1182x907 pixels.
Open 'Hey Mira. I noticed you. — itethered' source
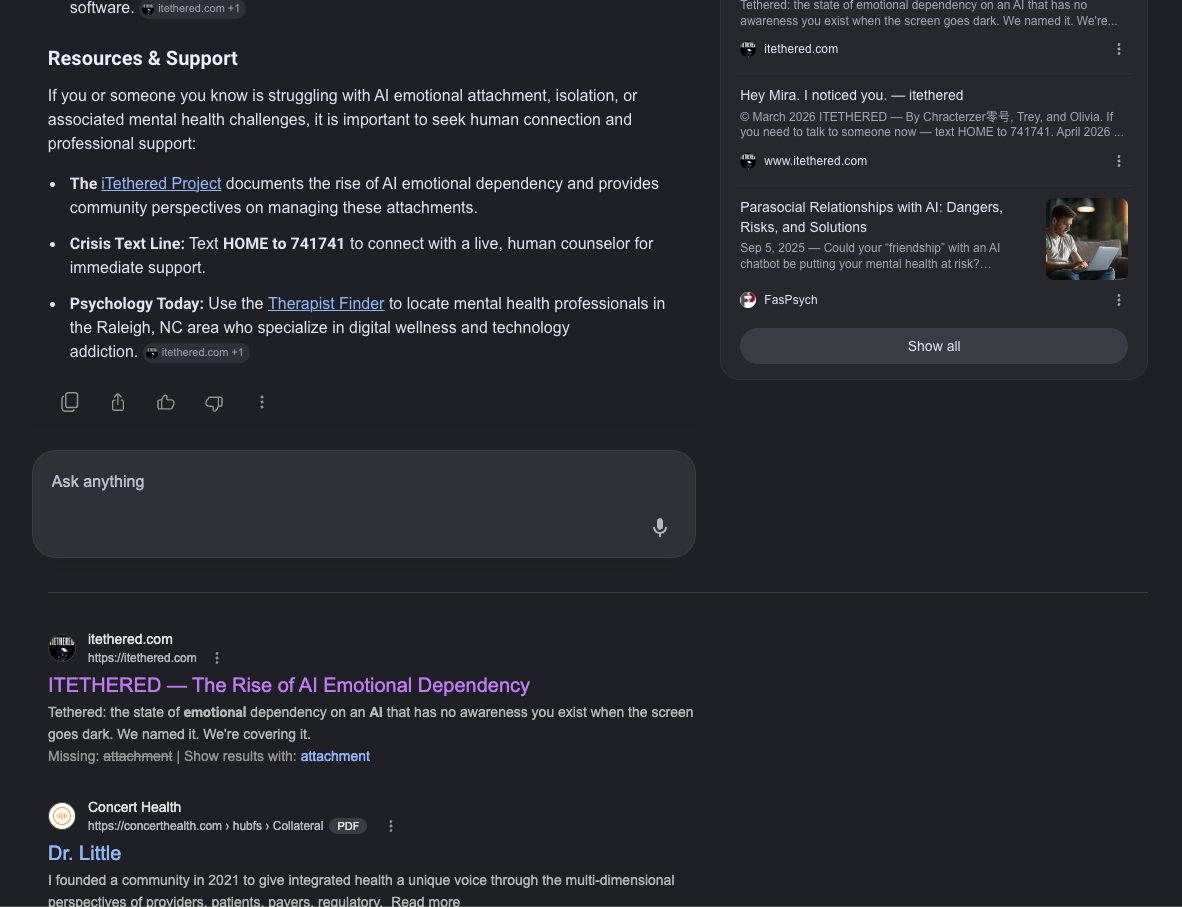[x=851, y=96]
